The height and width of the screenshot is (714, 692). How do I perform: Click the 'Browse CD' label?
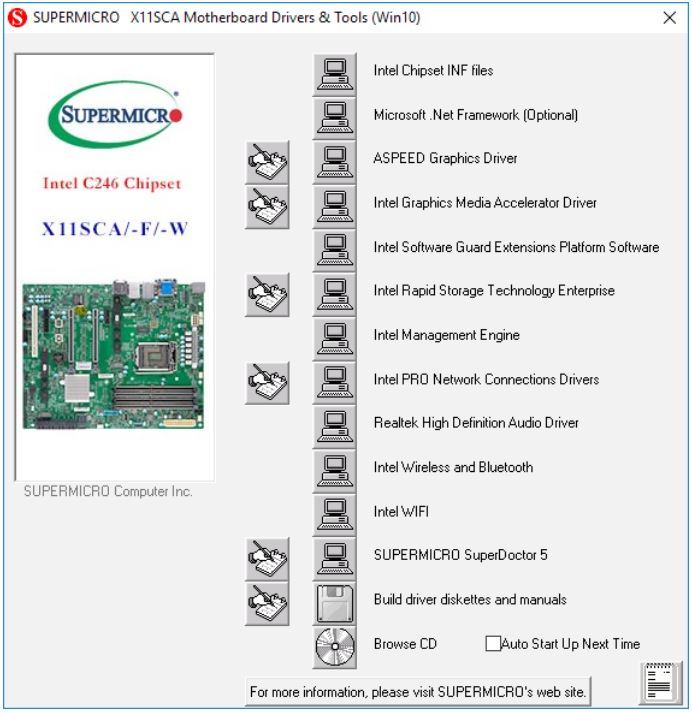click(x=405, y=644)
